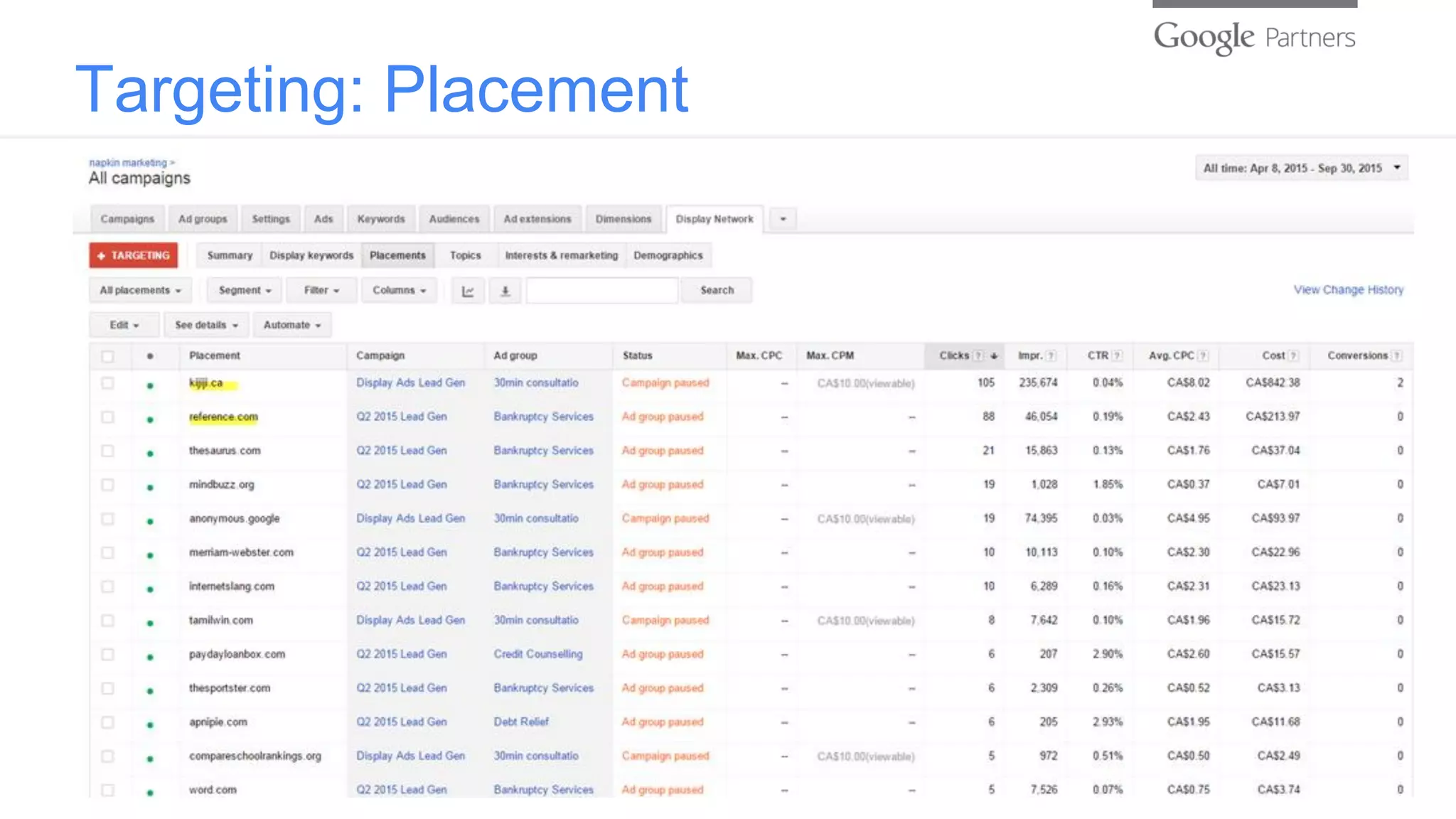Click green status dot for kijiji.ca row

click(150, 385)
